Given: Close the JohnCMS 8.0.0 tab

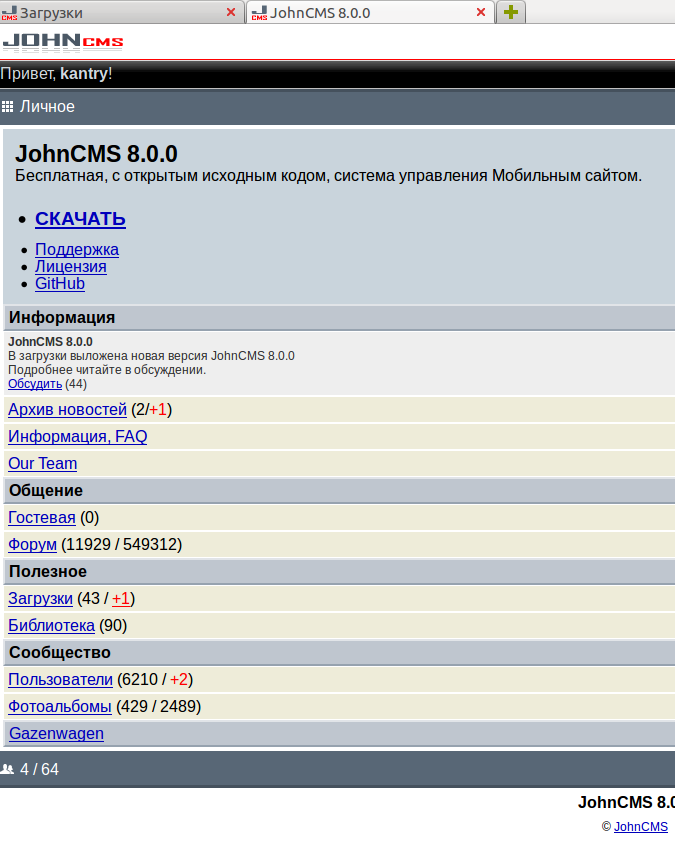Looking at the screenshot, I should tap(481, 12).
